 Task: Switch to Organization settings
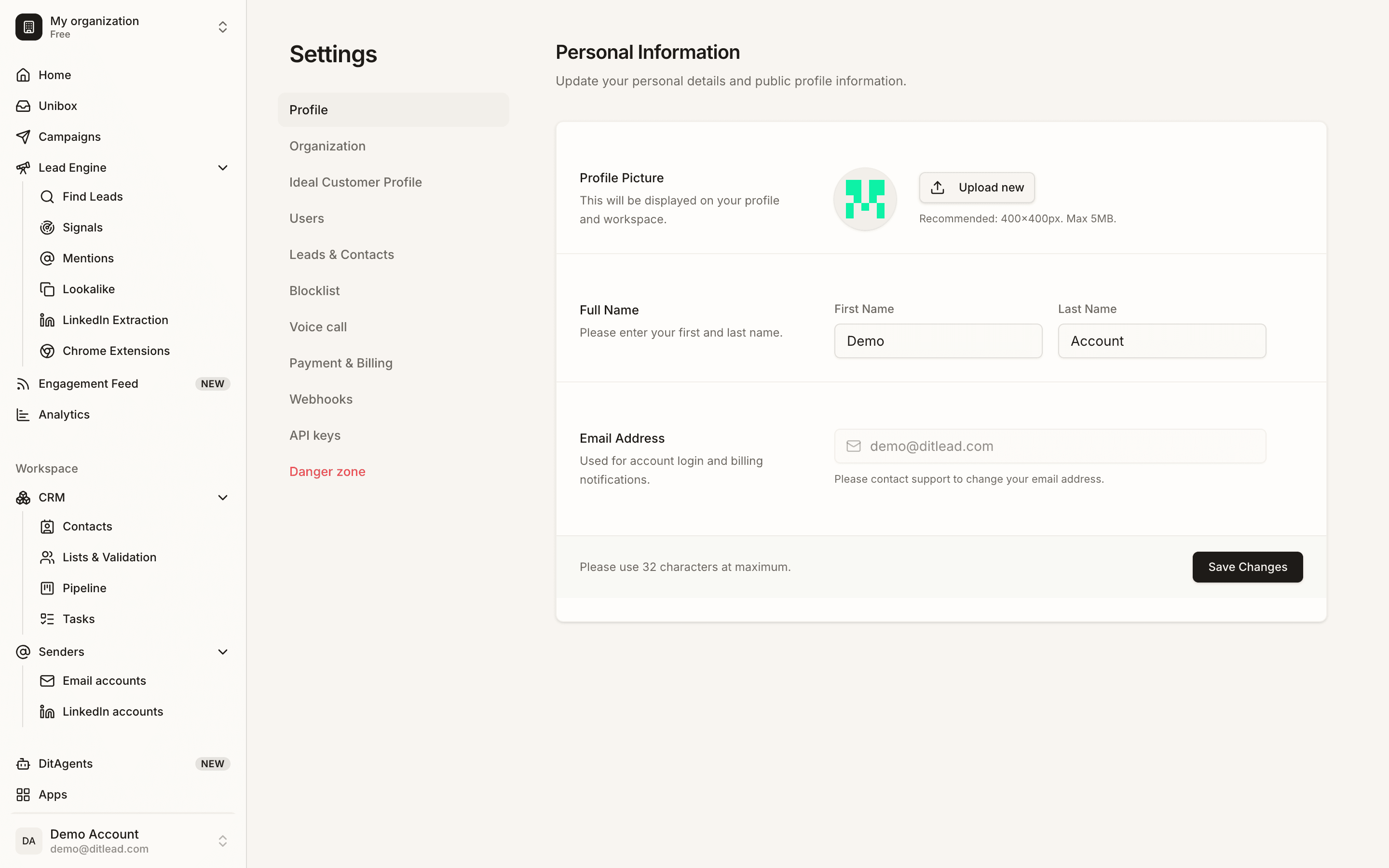click(393, 146)
